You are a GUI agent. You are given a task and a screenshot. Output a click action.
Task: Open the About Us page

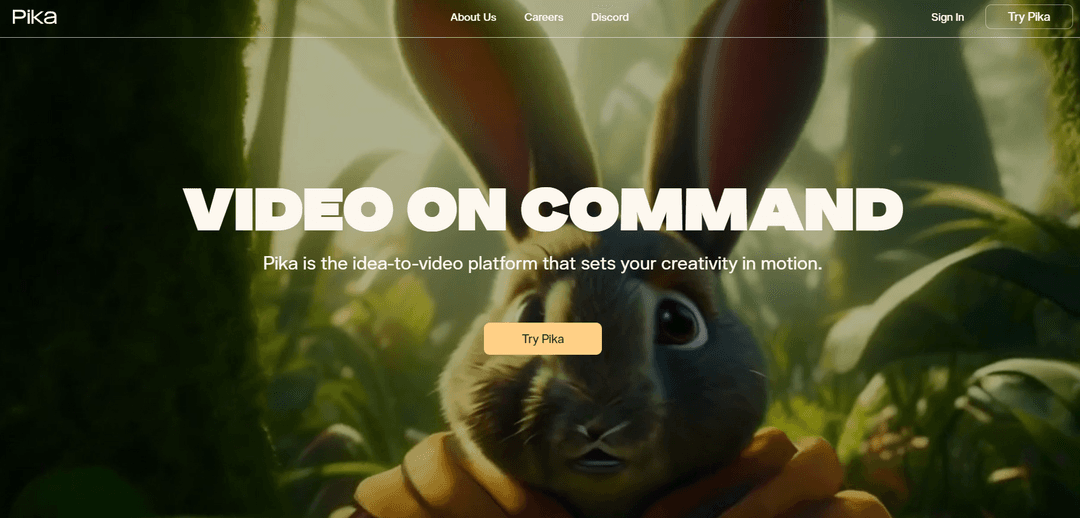click(473, 17)
